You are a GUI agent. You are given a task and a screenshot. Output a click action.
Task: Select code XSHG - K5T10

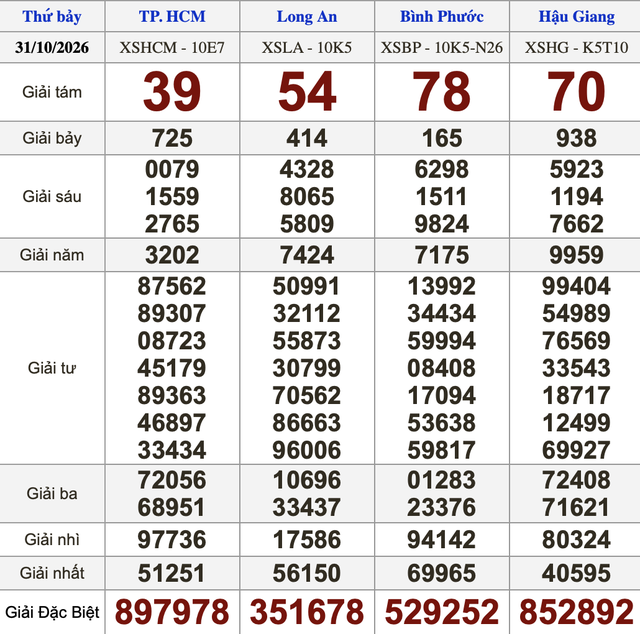(576, 48)
